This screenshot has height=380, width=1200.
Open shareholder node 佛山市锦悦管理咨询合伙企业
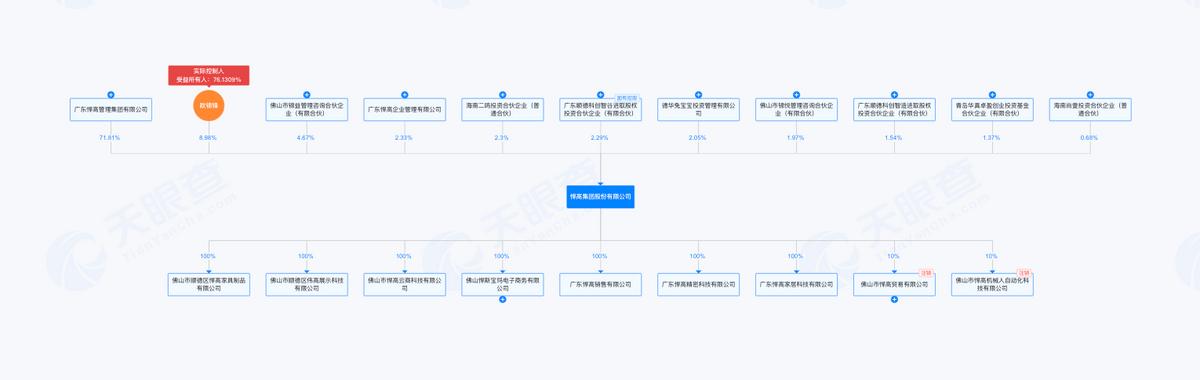click(x=796, y=109)
